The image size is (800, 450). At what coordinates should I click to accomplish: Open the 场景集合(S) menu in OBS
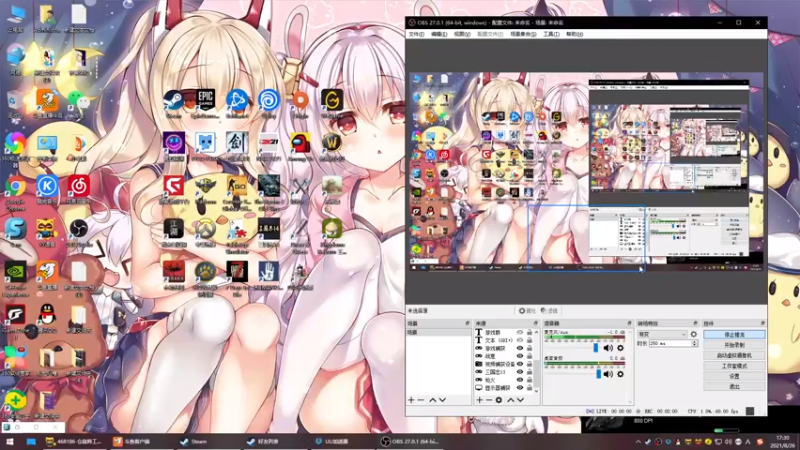click(x=523, y=34)
